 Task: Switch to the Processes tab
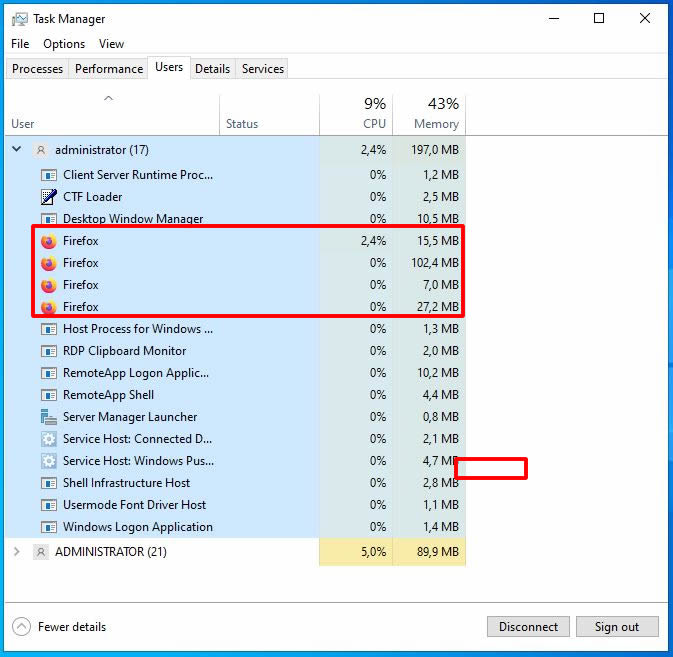37,69
